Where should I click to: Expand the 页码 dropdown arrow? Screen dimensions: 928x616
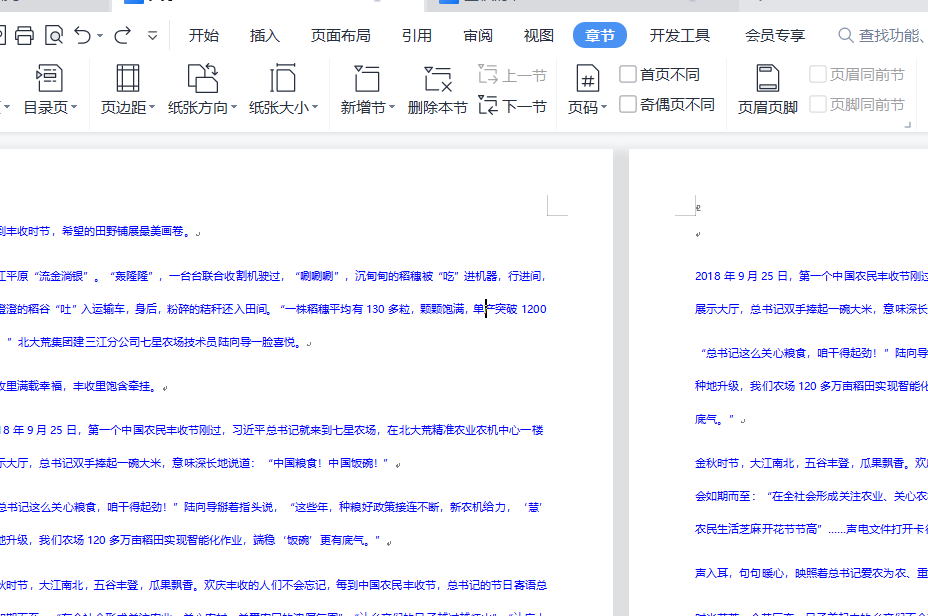pyautogui.click(x=604, y=107)
